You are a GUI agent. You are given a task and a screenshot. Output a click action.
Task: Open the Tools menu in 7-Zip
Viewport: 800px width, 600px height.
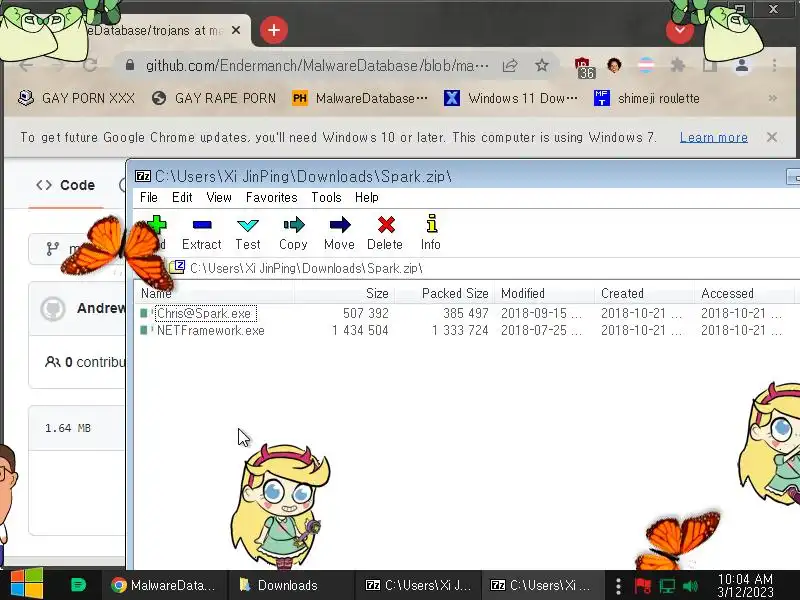[327, 197]
